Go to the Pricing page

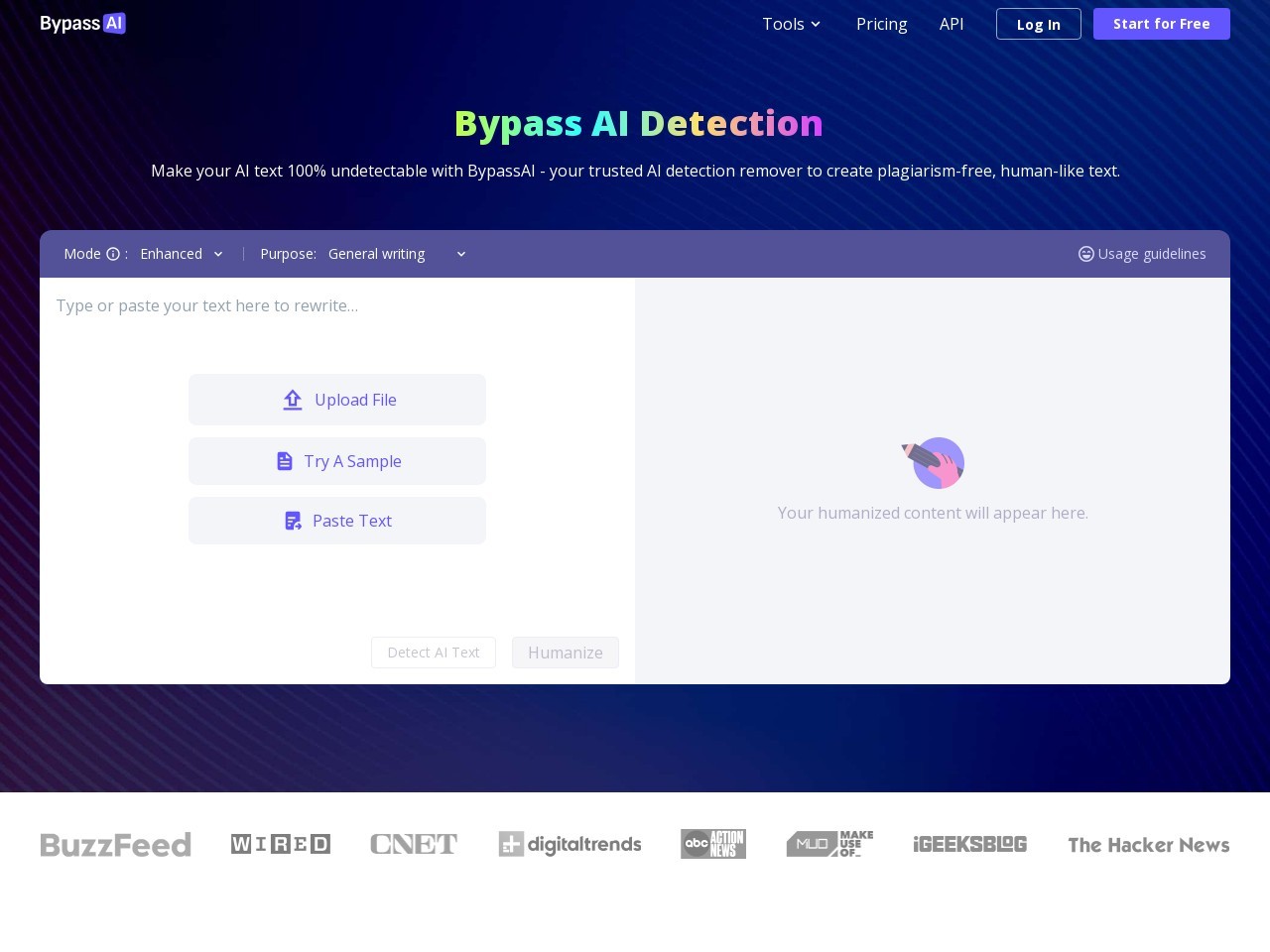pyautogui.click(x=882, y=24)
